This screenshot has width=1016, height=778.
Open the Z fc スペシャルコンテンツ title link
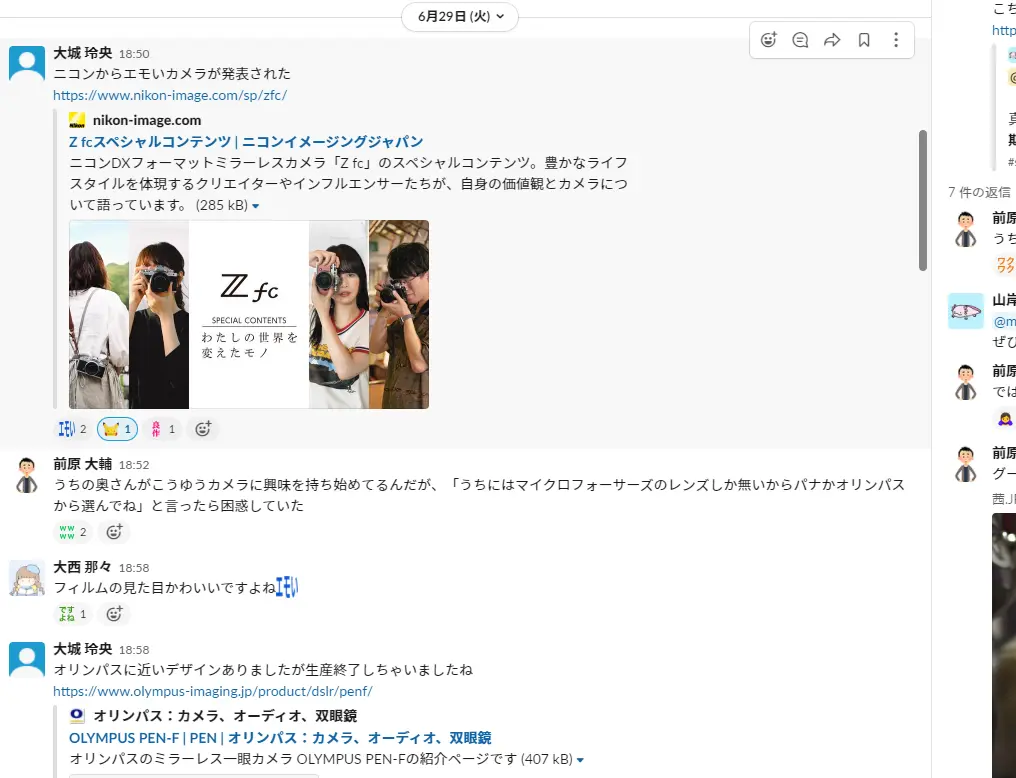coord(246,141)
